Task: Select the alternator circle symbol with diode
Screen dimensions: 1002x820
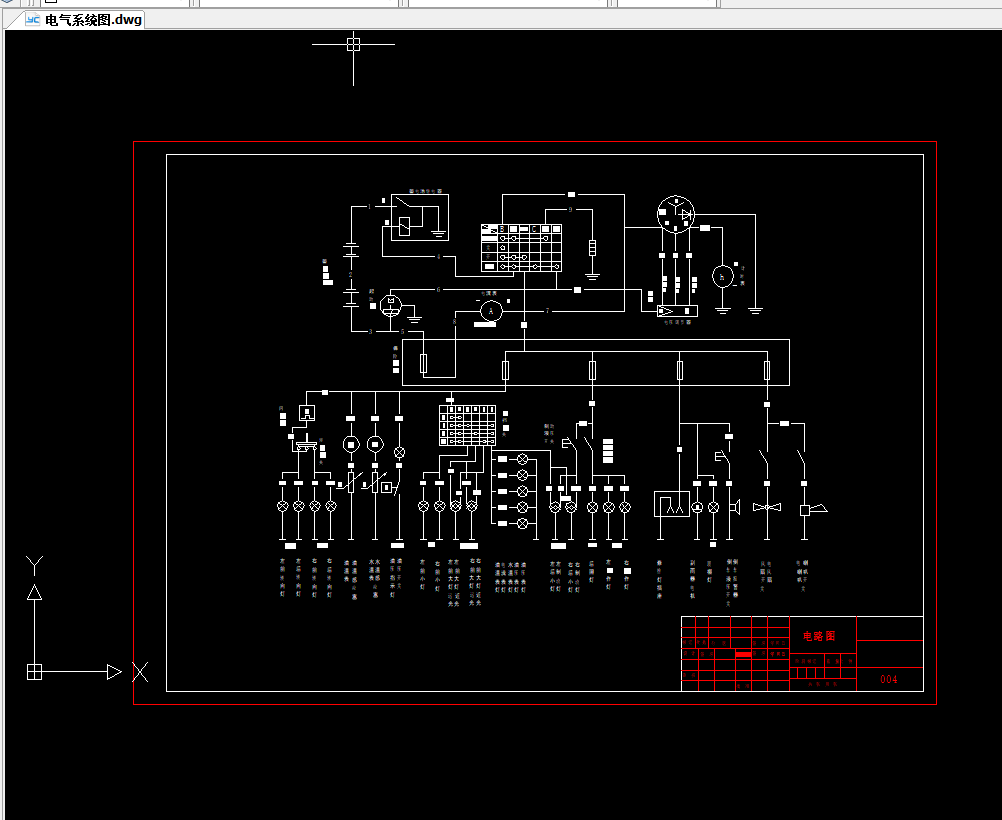Action: point(676,214)
